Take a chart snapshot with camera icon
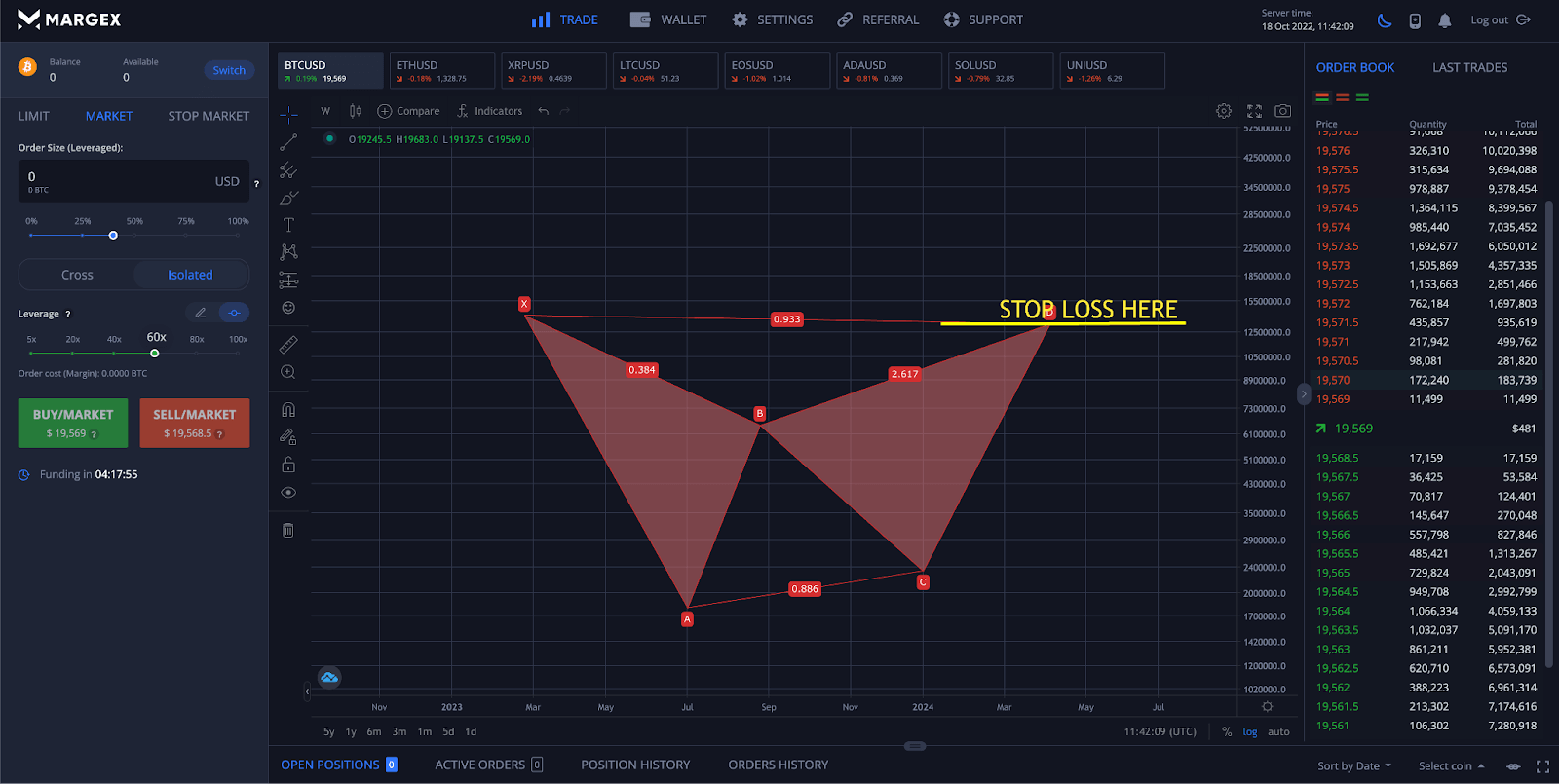 pyautogui.click(x=1282, y=111)
